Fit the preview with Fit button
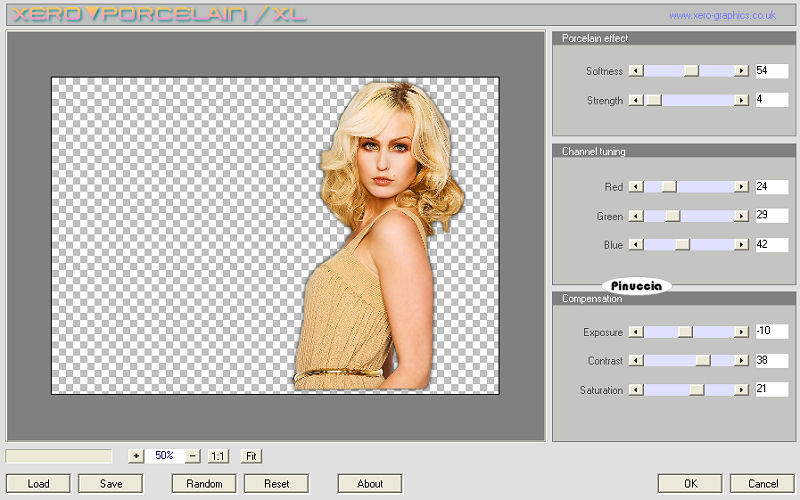Viewport: 800px width, 500px height. coord(251,456)
